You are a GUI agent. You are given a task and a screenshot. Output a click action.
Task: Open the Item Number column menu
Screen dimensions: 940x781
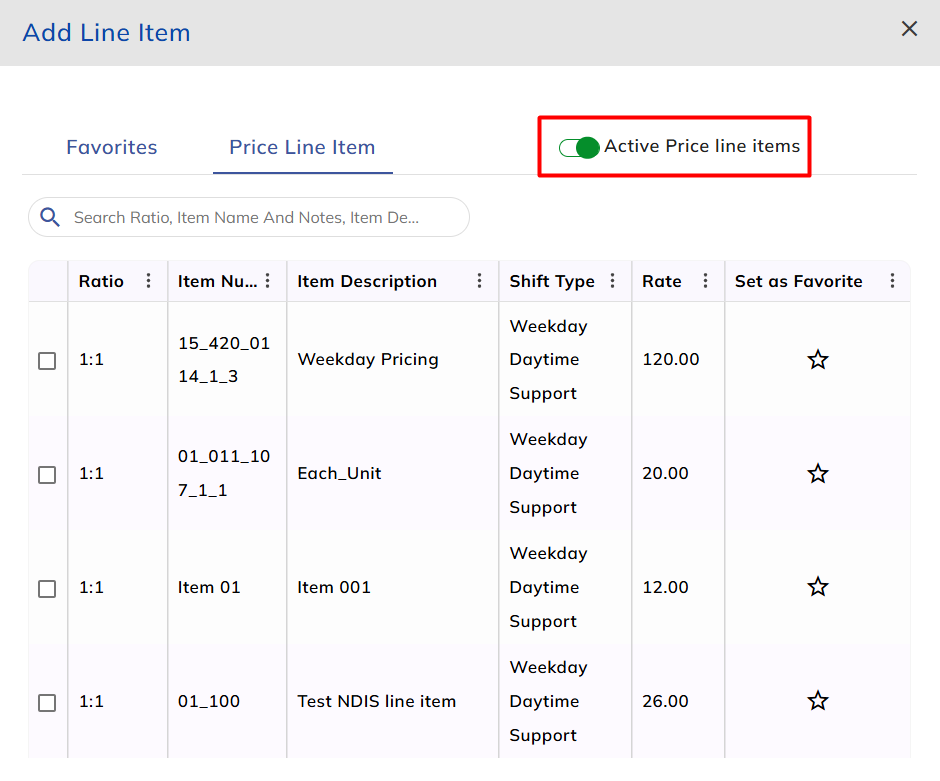point(267,281)
